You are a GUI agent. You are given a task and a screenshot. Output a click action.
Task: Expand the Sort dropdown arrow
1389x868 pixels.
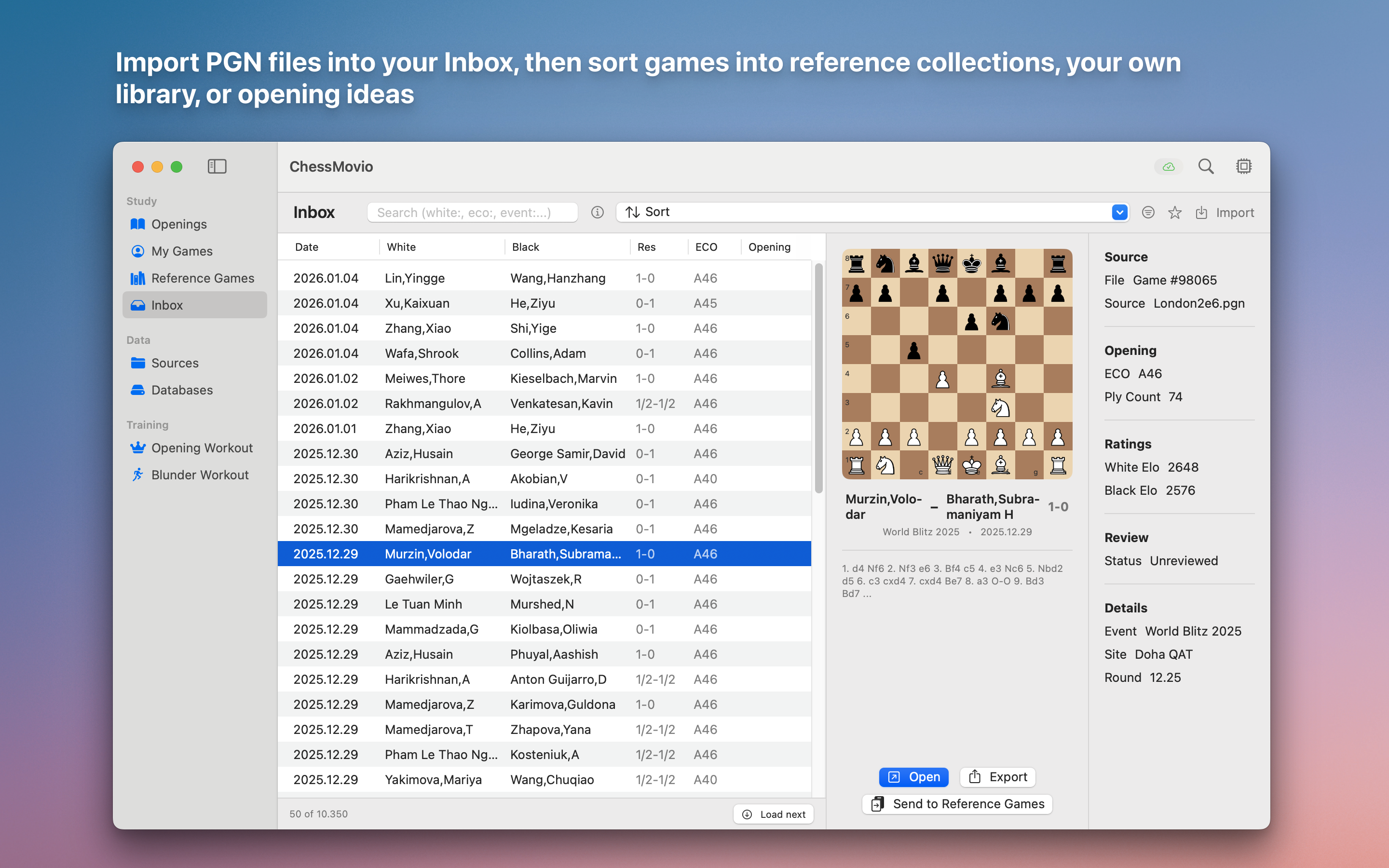1119,212
